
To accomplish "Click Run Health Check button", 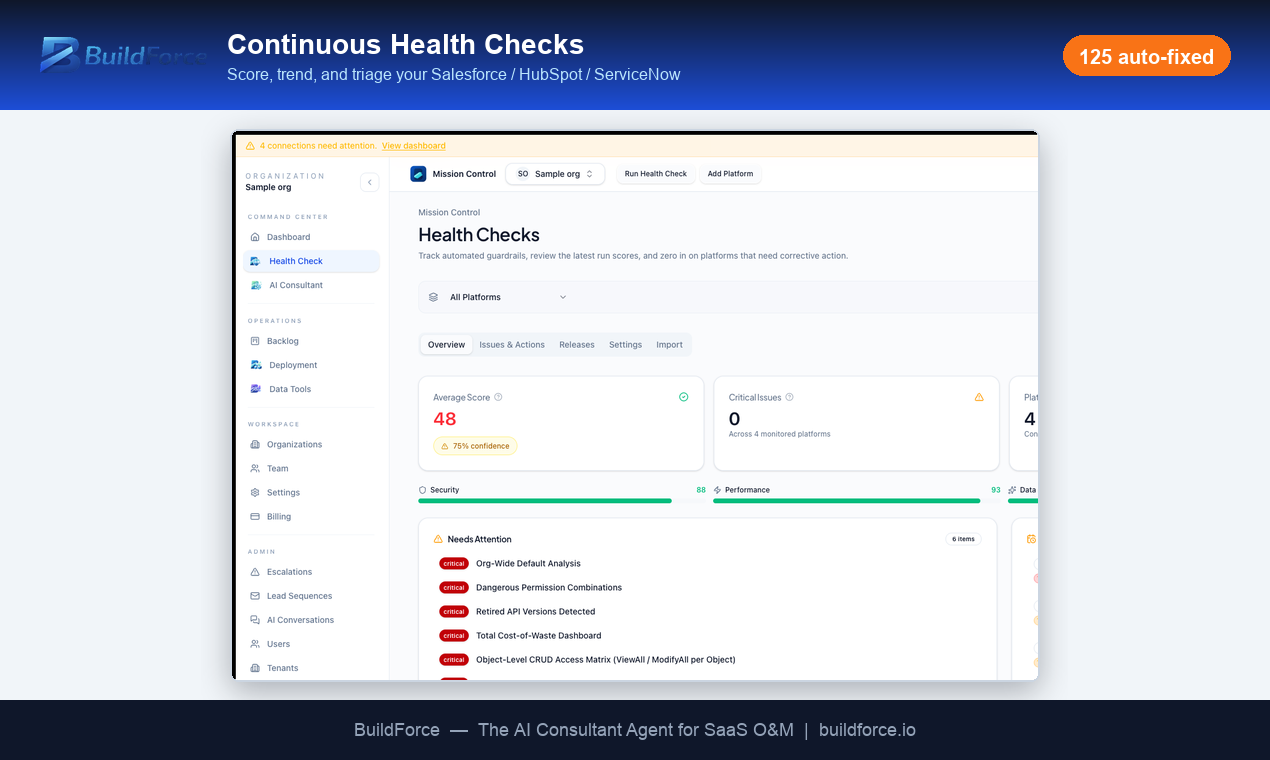I will point(656,174).
